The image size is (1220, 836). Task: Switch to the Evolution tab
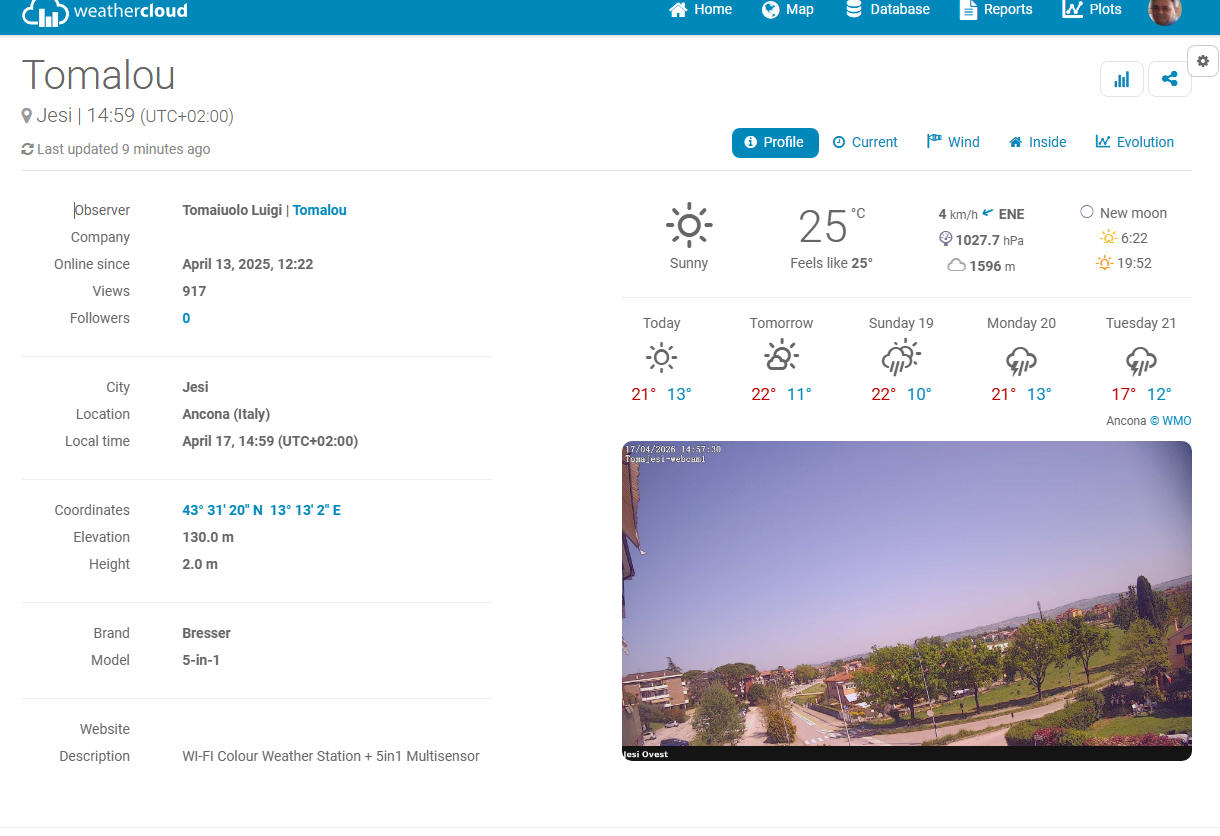1134,142
